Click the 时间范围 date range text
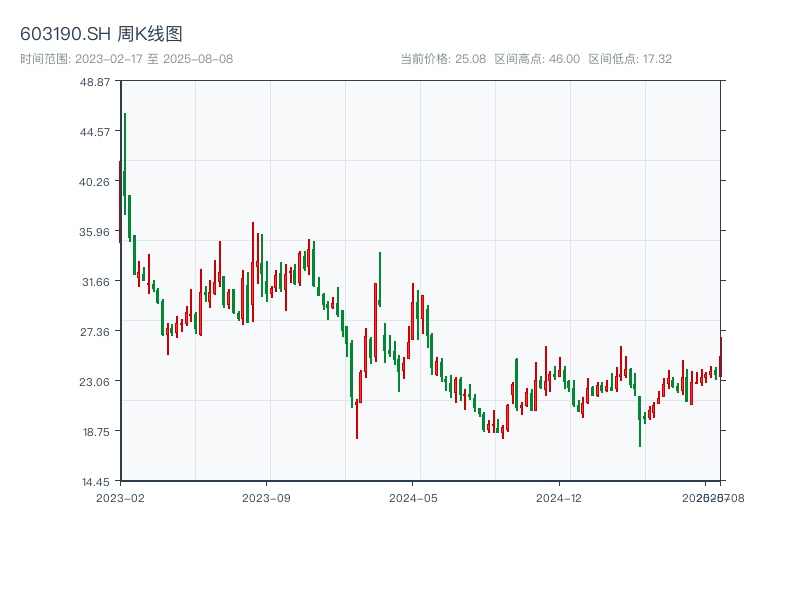 (x=126, y=59)
